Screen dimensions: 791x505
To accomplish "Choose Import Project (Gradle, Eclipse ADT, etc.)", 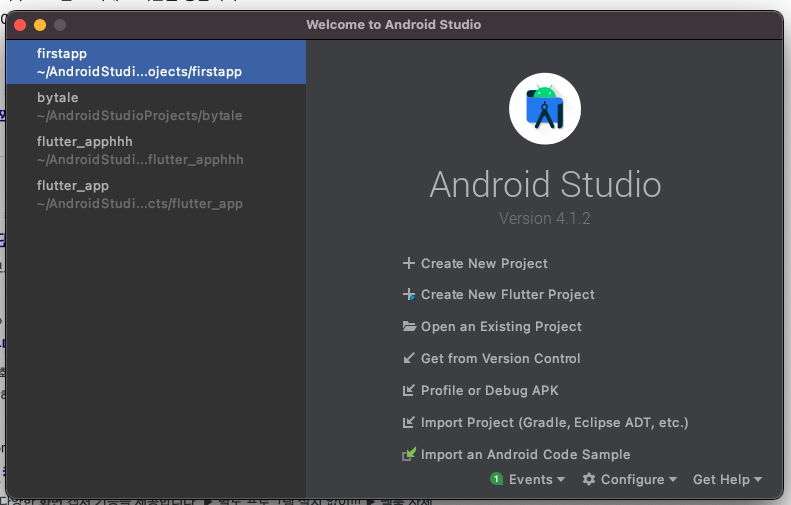I will pyautogui.click(x=554, y=422).
